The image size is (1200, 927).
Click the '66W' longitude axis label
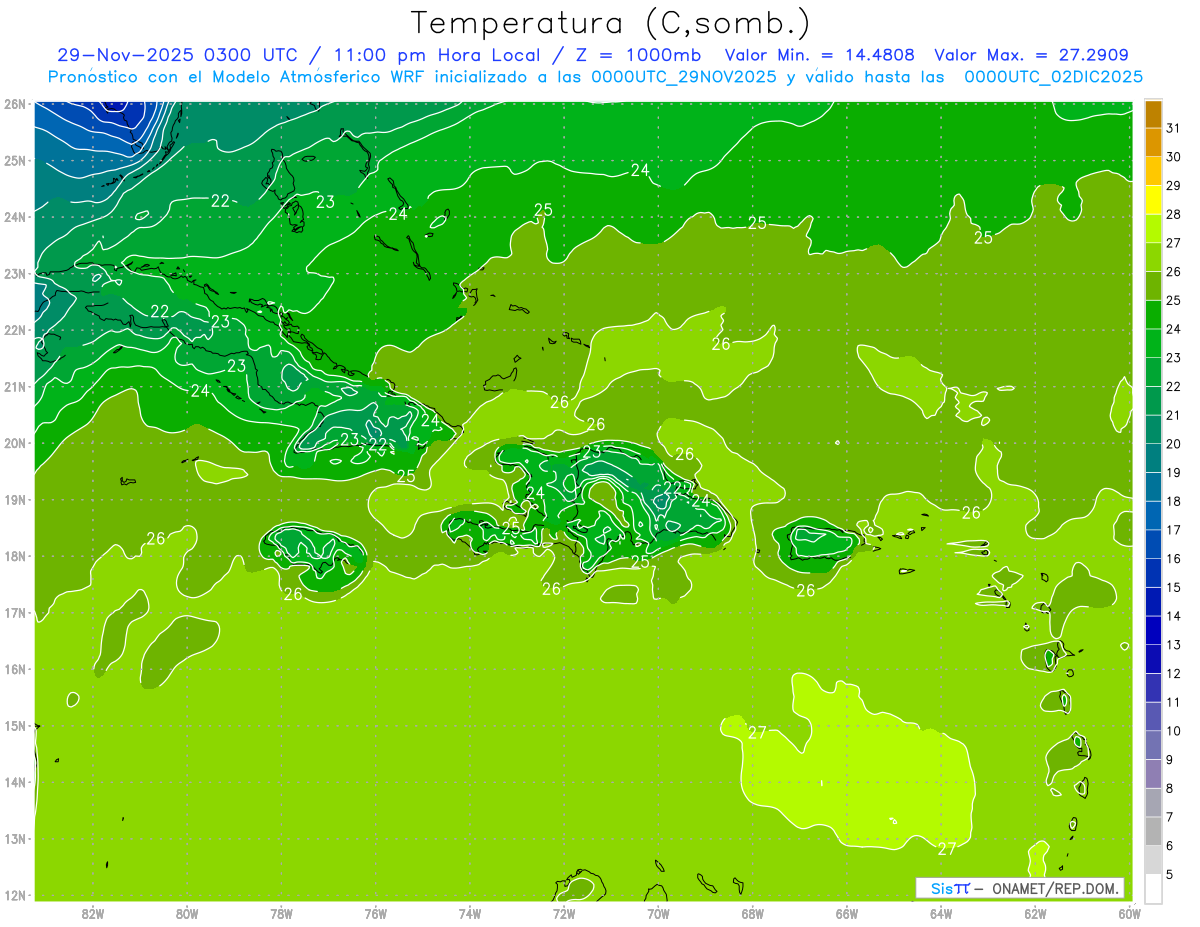click(x=847, y=913)
